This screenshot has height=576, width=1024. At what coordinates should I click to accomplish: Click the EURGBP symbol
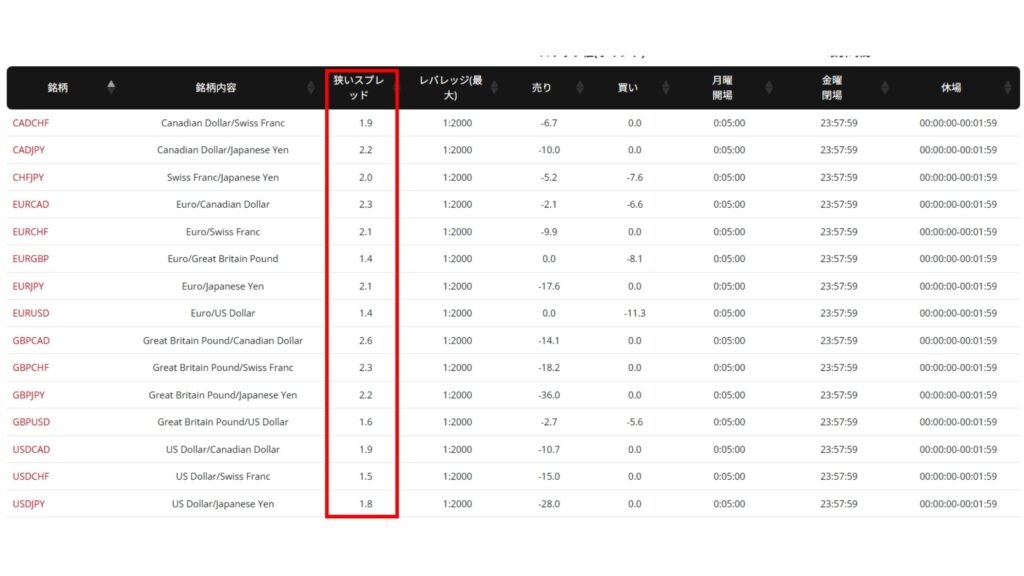tap(31, 259)
